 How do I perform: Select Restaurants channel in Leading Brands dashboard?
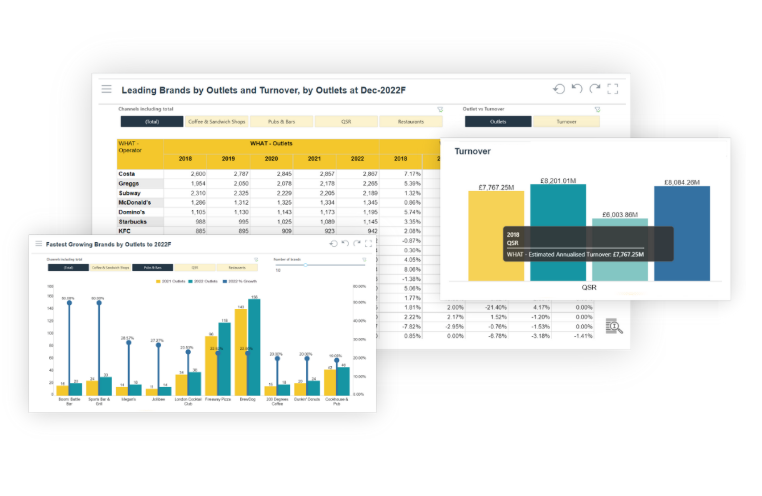click(x=410, y=122)
